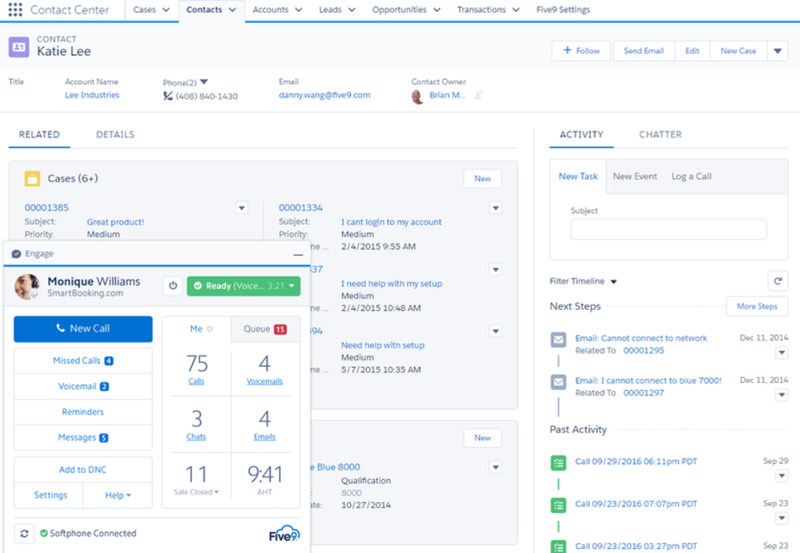The image size is (800, 553).
Task: Click the Edit button
Action: pos(692,51)
